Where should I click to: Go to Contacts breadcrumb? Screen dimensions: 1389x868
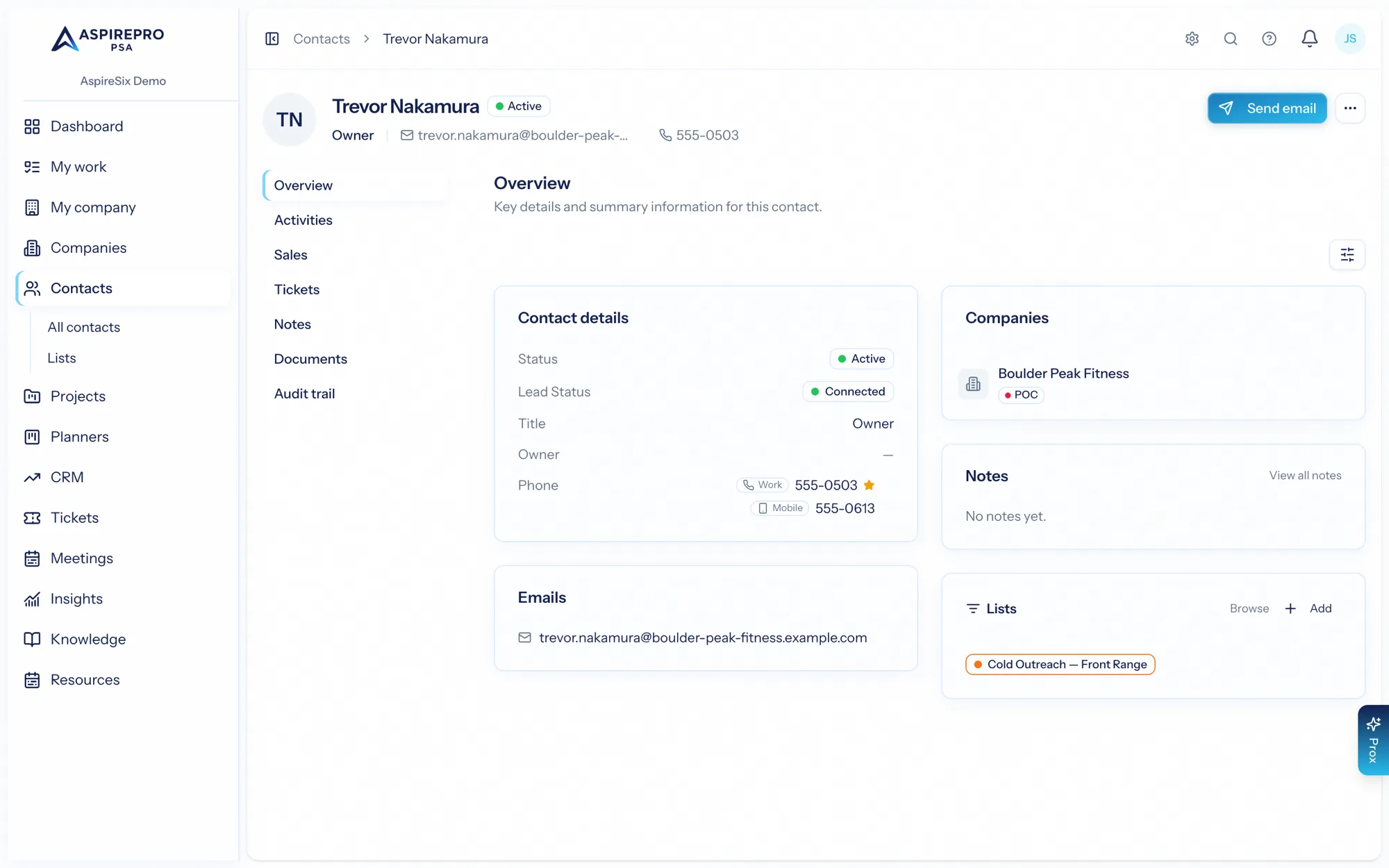(322, 39)
